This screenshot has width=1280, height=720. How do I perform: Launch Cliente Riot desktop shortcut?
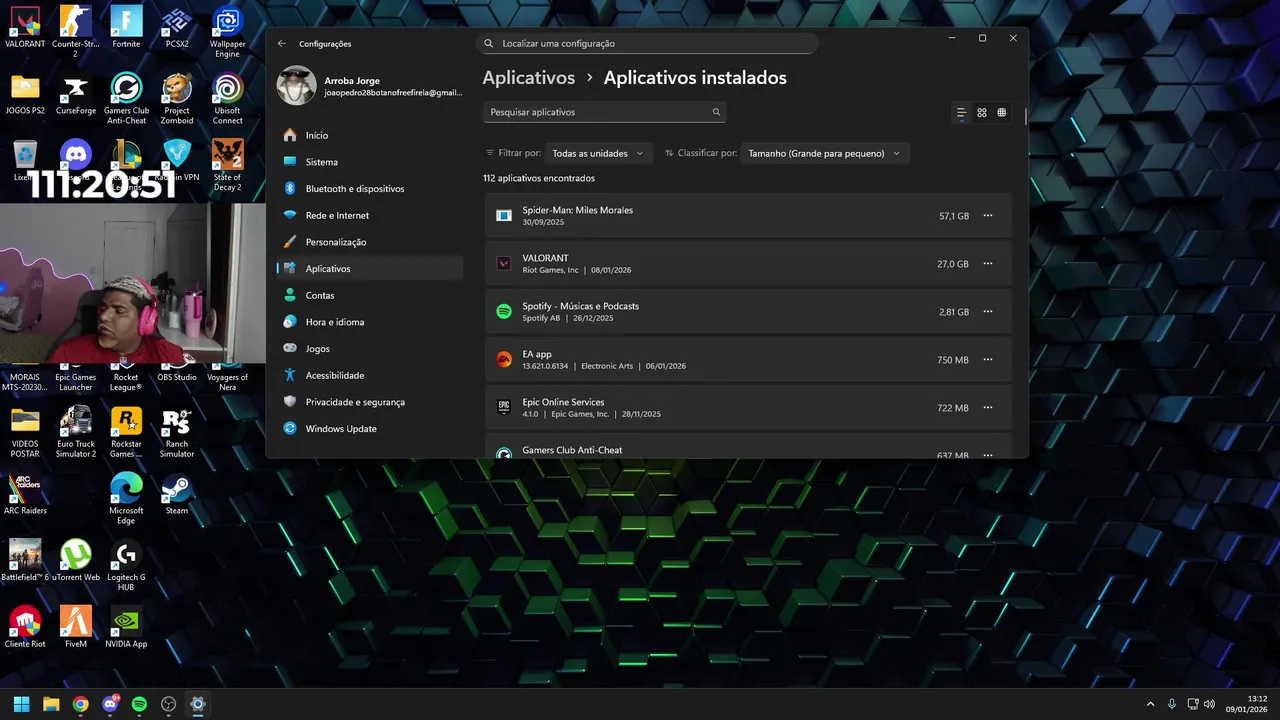click(x=25, y=627)
